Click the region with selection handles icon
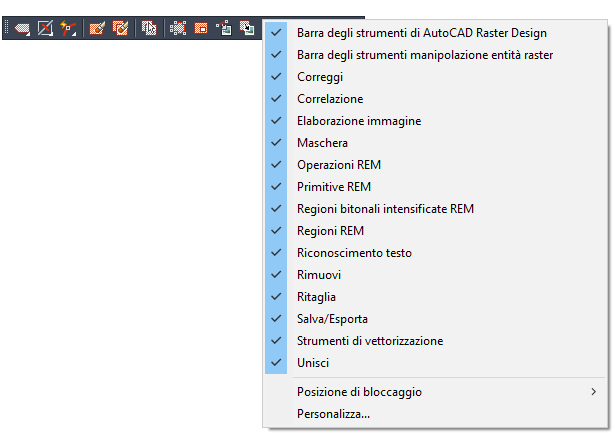Screen dimensions: 615x435 (178, 29)
